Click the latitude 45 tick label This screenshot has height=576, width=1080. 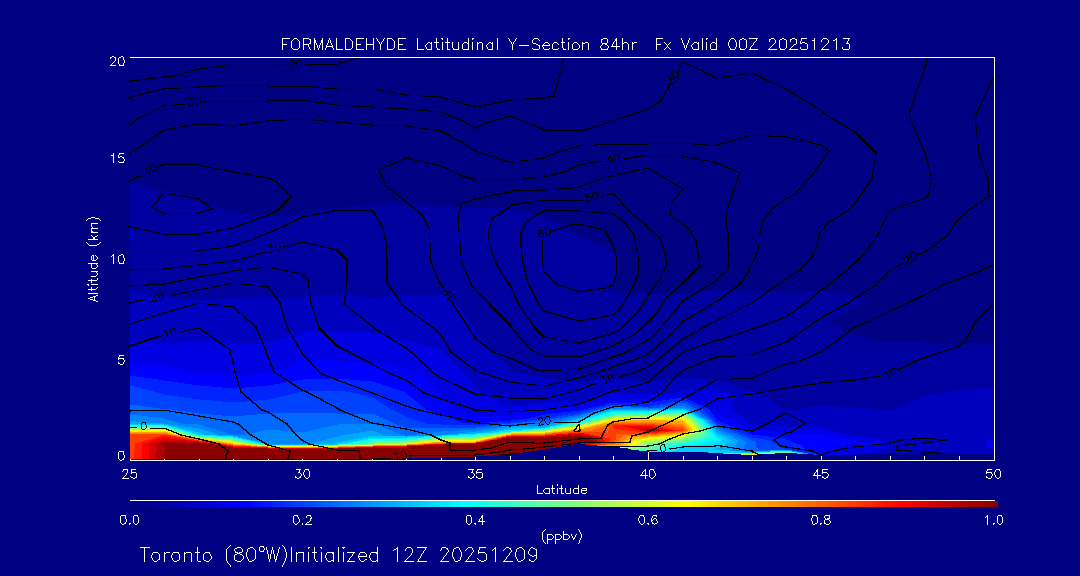click(821, 473)
